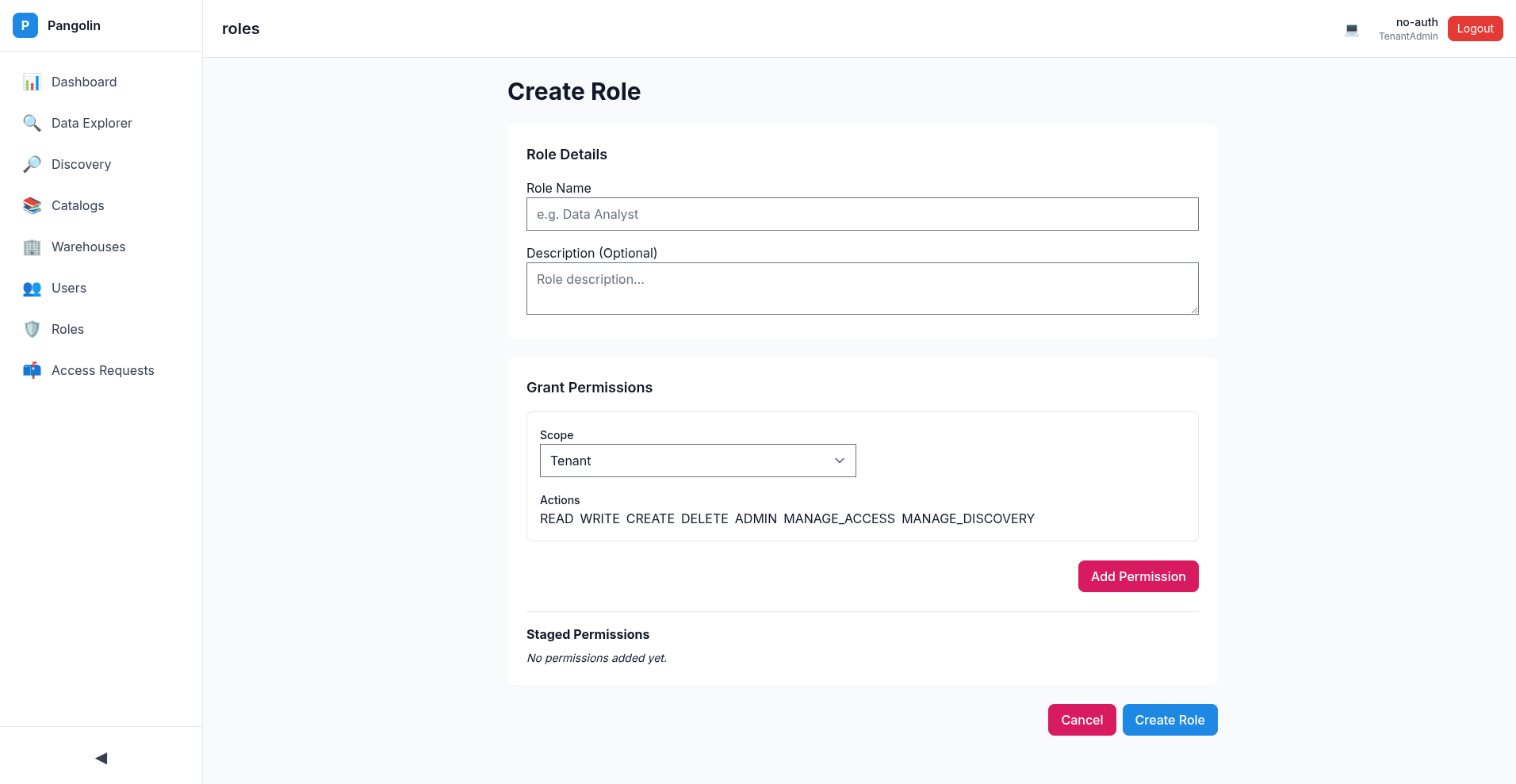The image size is (1516, 784).
Task: Toggle the MANAGE_DISCOVERY action
Action: click(968, 518)
